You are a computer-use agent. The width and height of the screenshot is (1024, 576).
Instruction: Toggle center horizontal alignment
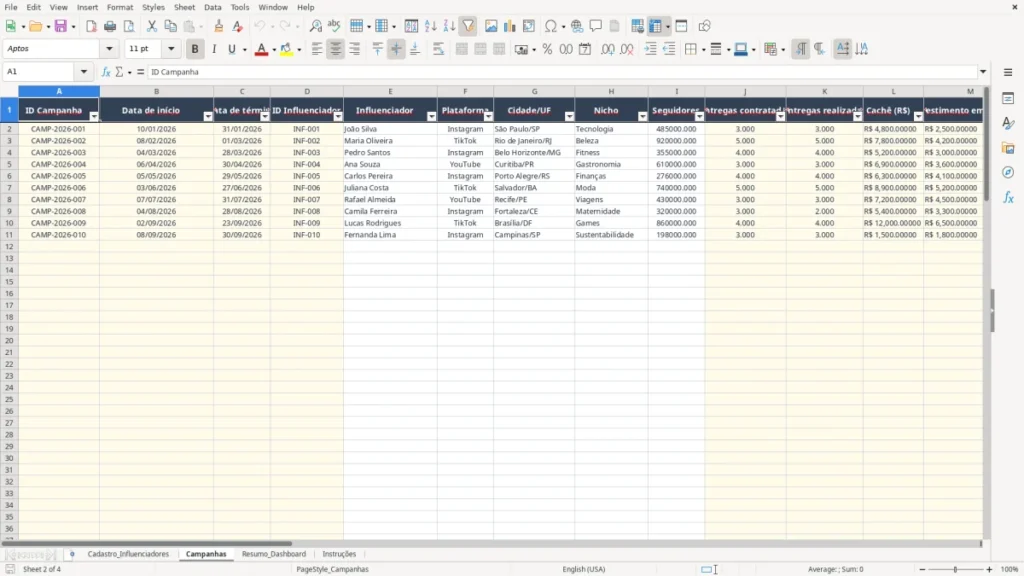(336, 49)
